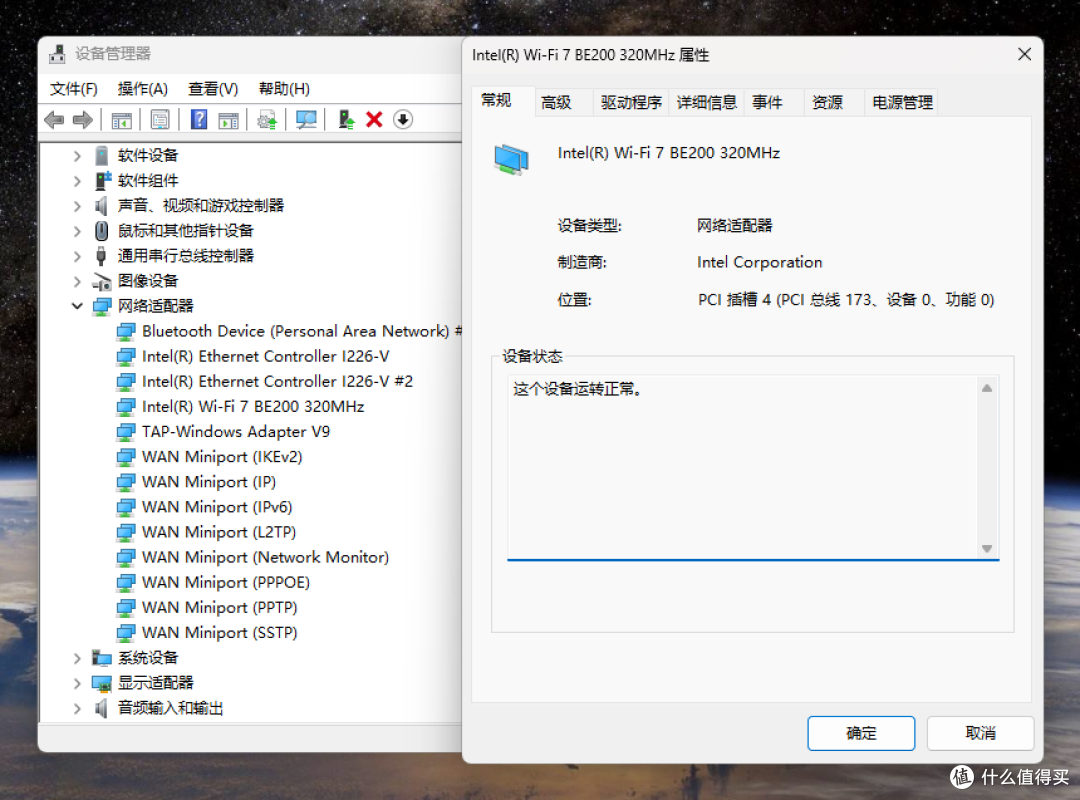Click the red X uninstall device icon

374,120
